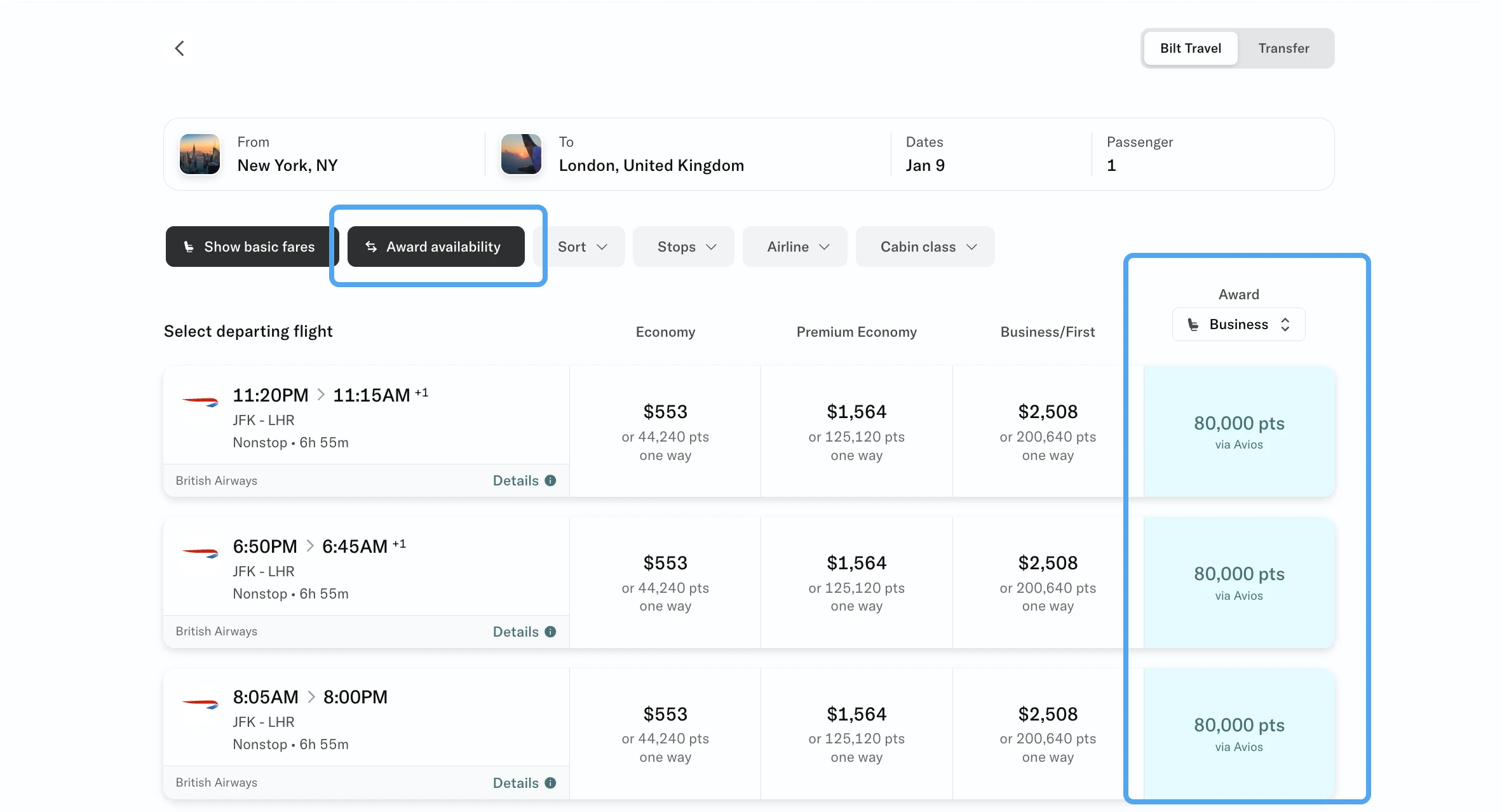Image resolution: width=1502 pixels, height=812 pixels.
Task: Click British Airways logo on 11:20PM flight
Action: (x=200, y=401)
